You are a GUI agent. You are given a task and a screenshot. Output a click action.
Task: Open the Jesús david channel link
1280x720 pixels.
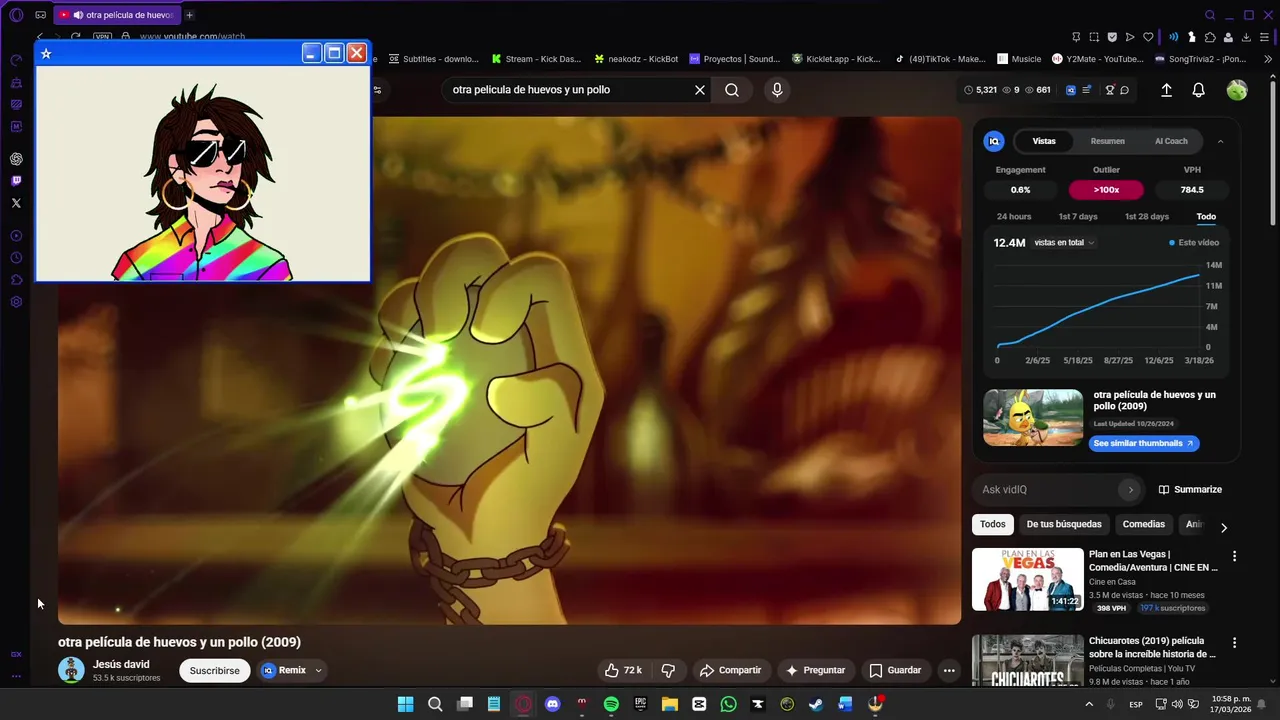(121, 664)
